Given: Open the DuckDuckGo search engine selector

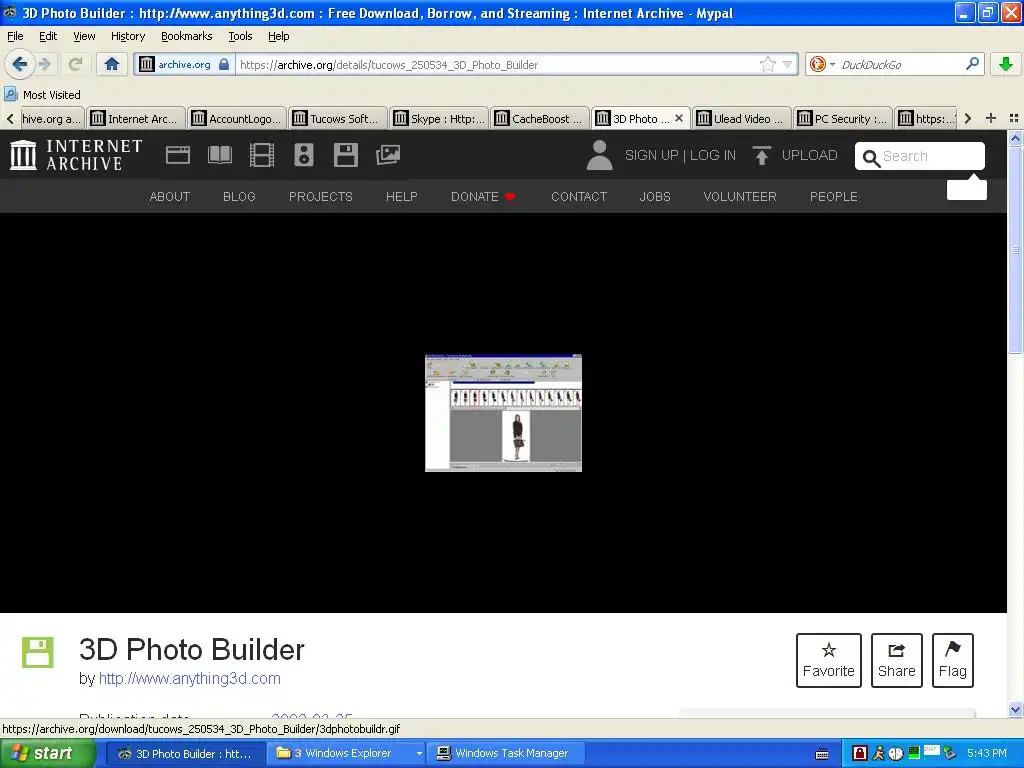Looking at the screenshot, I should click(x=822, y=64).
